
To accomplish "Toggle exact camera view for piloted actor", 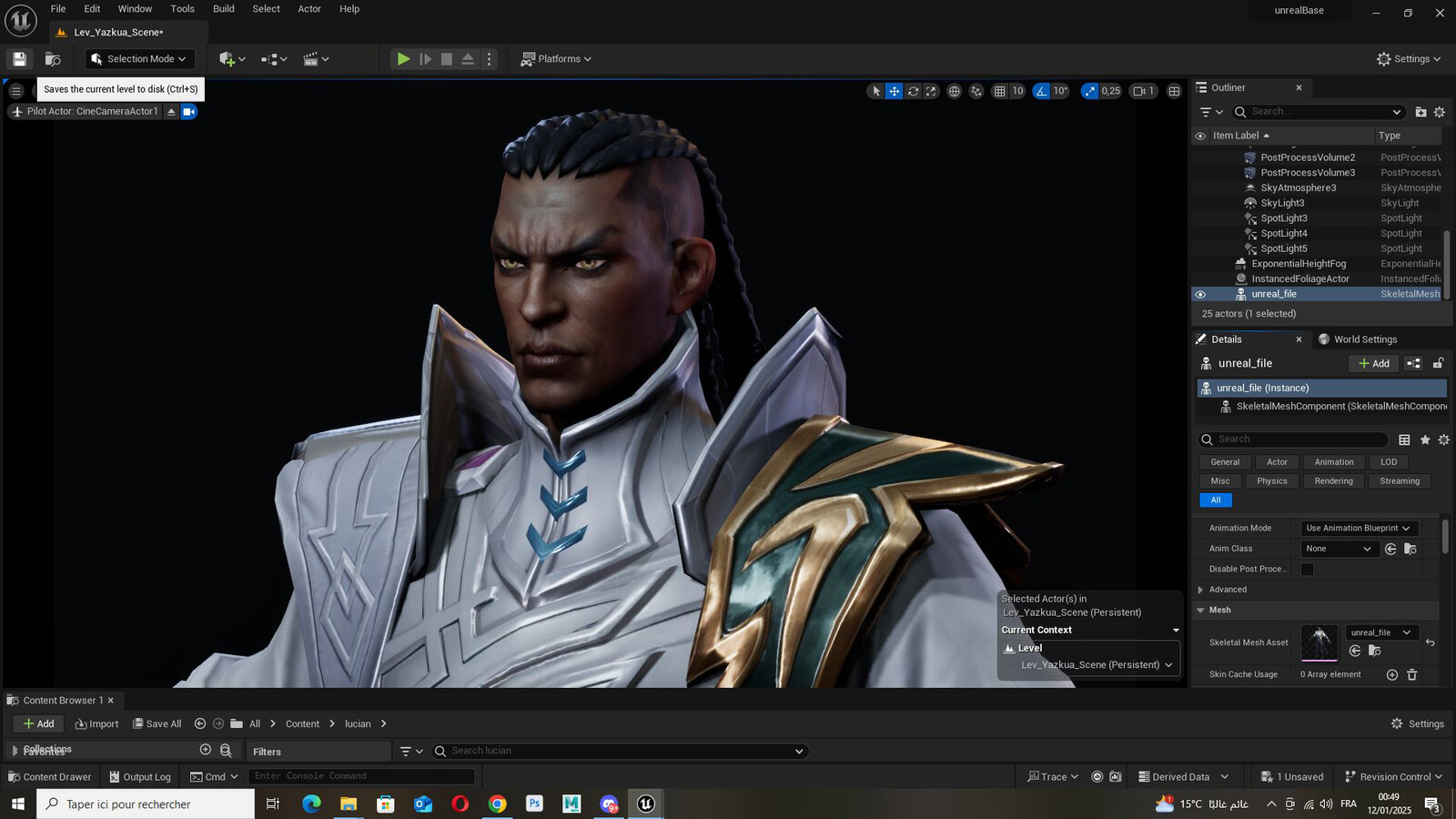I will tap(188, 112).
